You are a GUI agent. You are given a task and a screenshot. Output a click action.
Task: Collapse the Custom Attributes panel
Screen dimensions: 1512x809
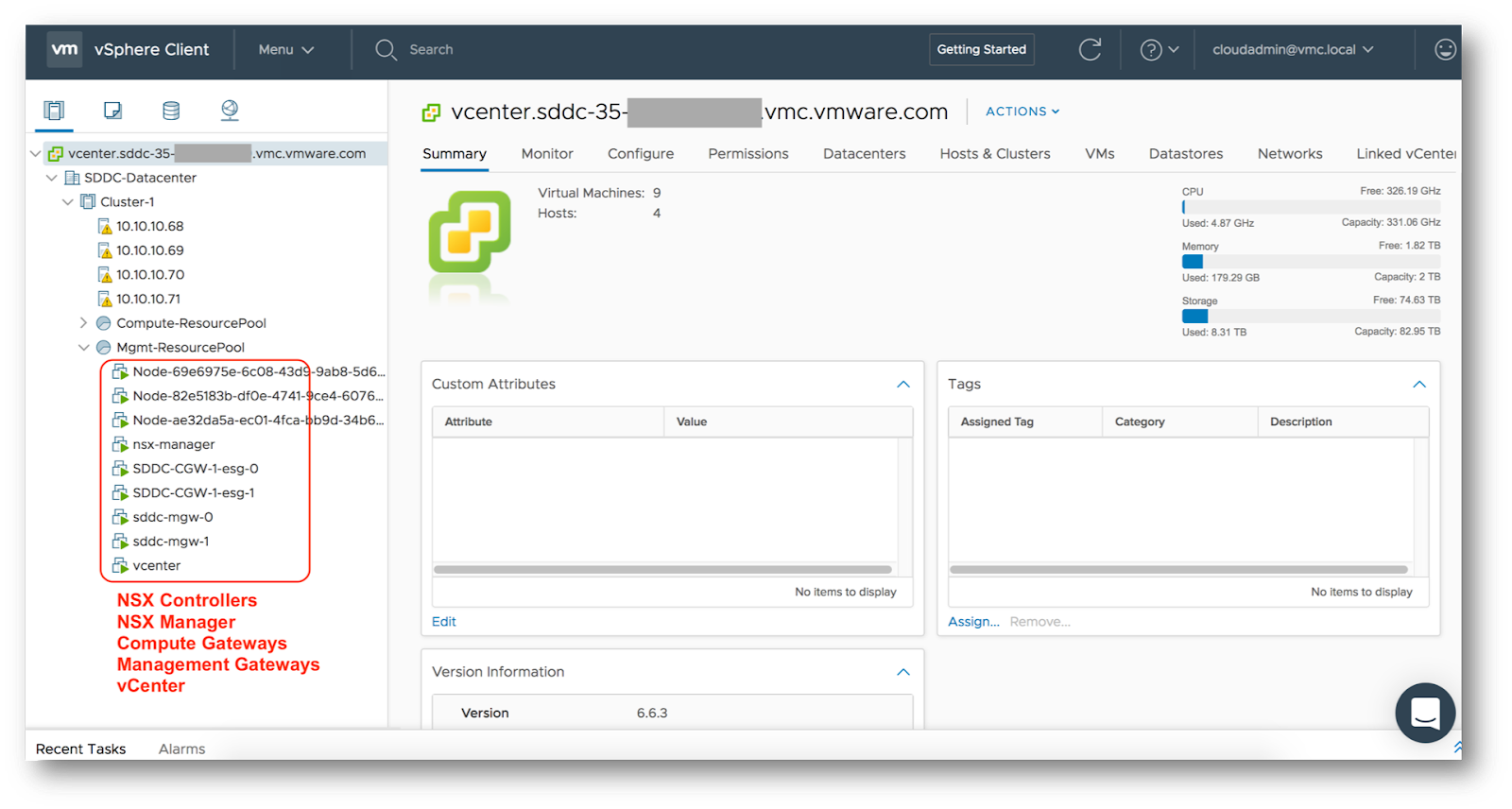point(903,385)
